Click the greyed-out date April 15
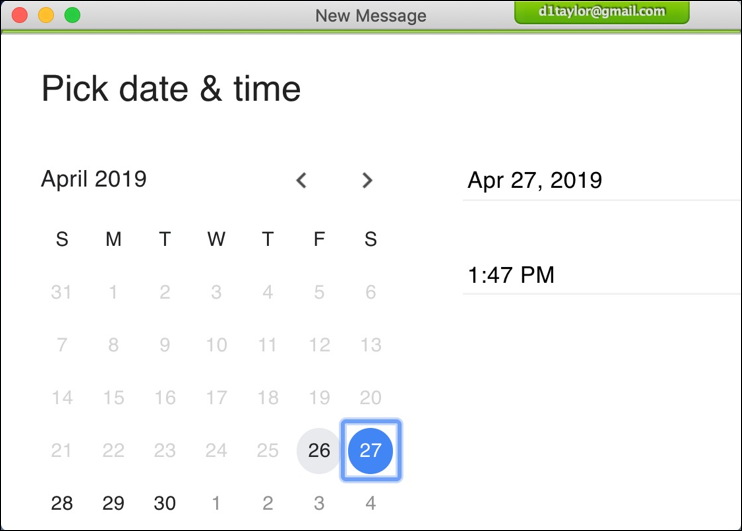The image size is (742, 531). point(113,397)
